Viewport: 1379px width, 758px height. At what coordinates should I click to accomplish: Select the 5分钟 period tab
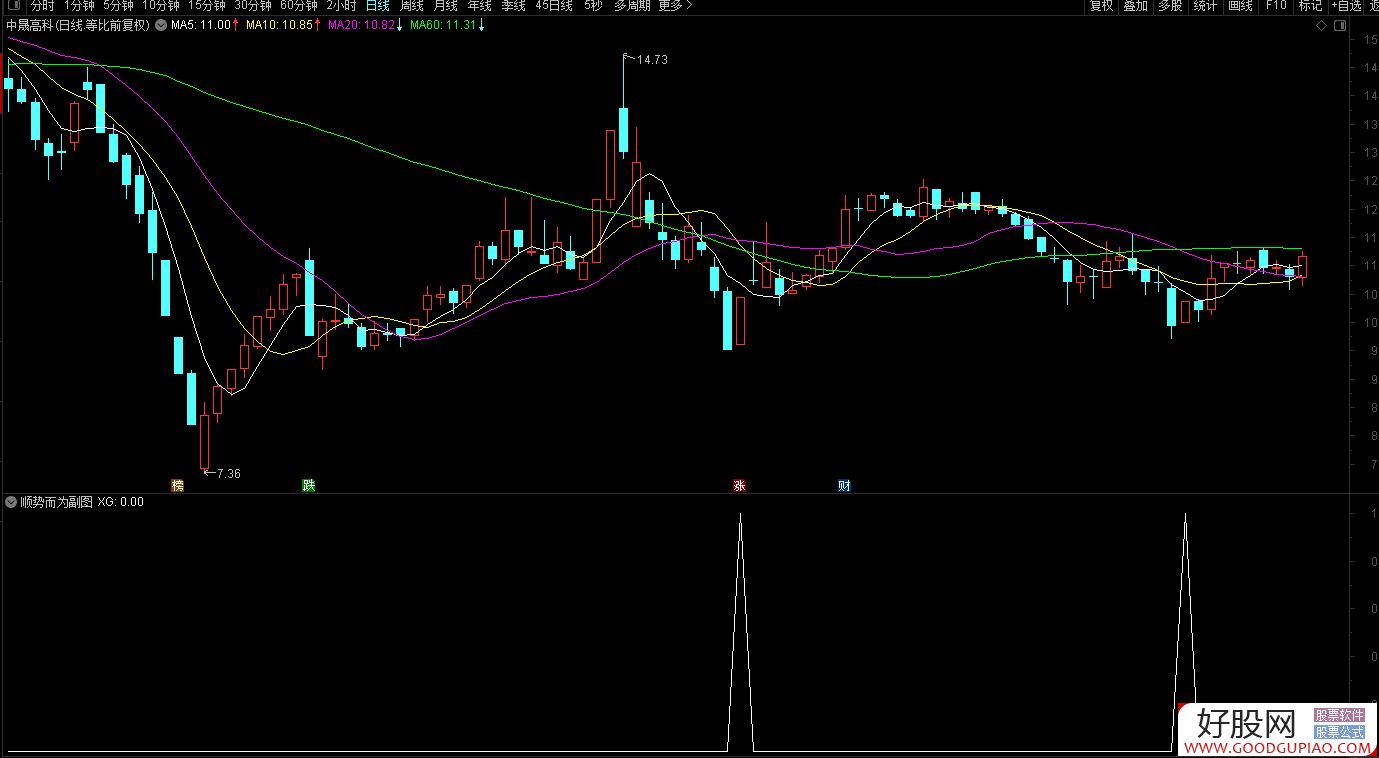(x=118, y=6)
